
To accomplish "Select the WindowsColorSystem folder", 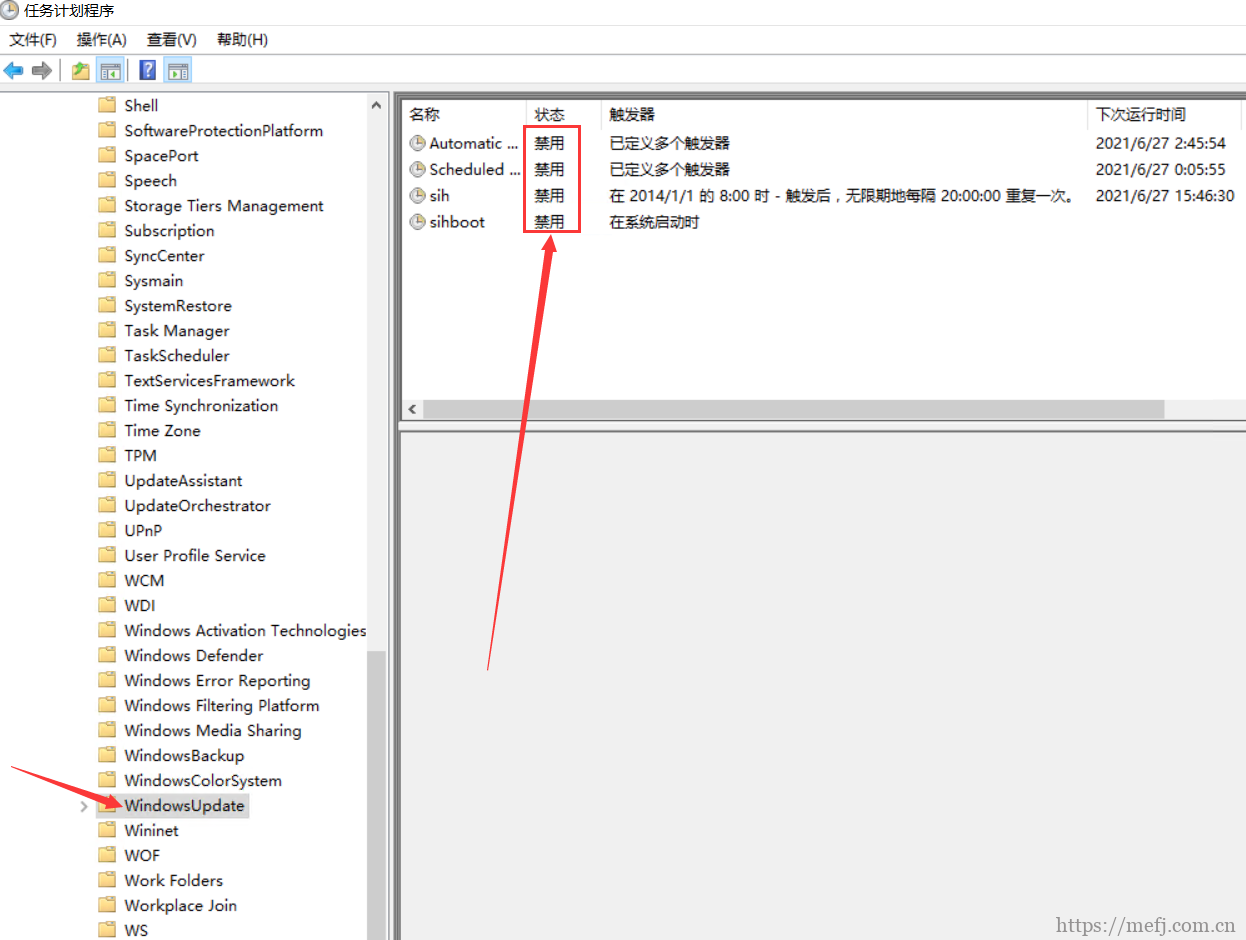I will pos(203,780).
